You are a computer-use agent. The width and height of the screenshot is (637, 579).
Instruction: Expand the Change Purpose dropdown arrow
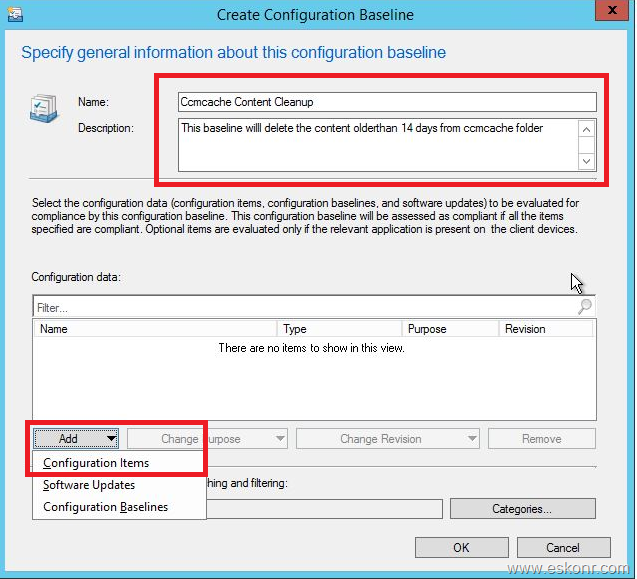coord(279,438)
